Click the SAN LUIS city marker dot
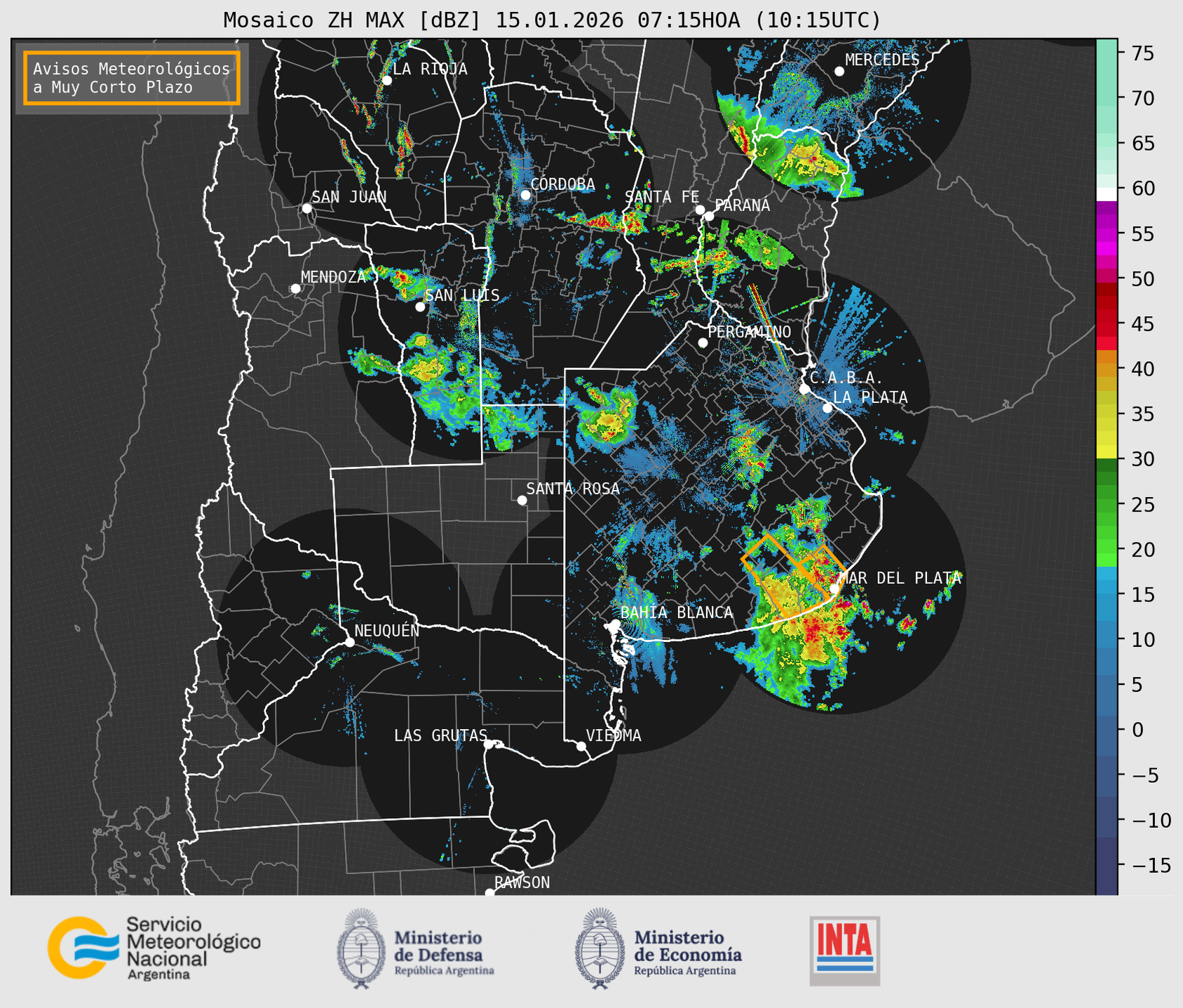1183x1008 pixels. click(420, 307)
